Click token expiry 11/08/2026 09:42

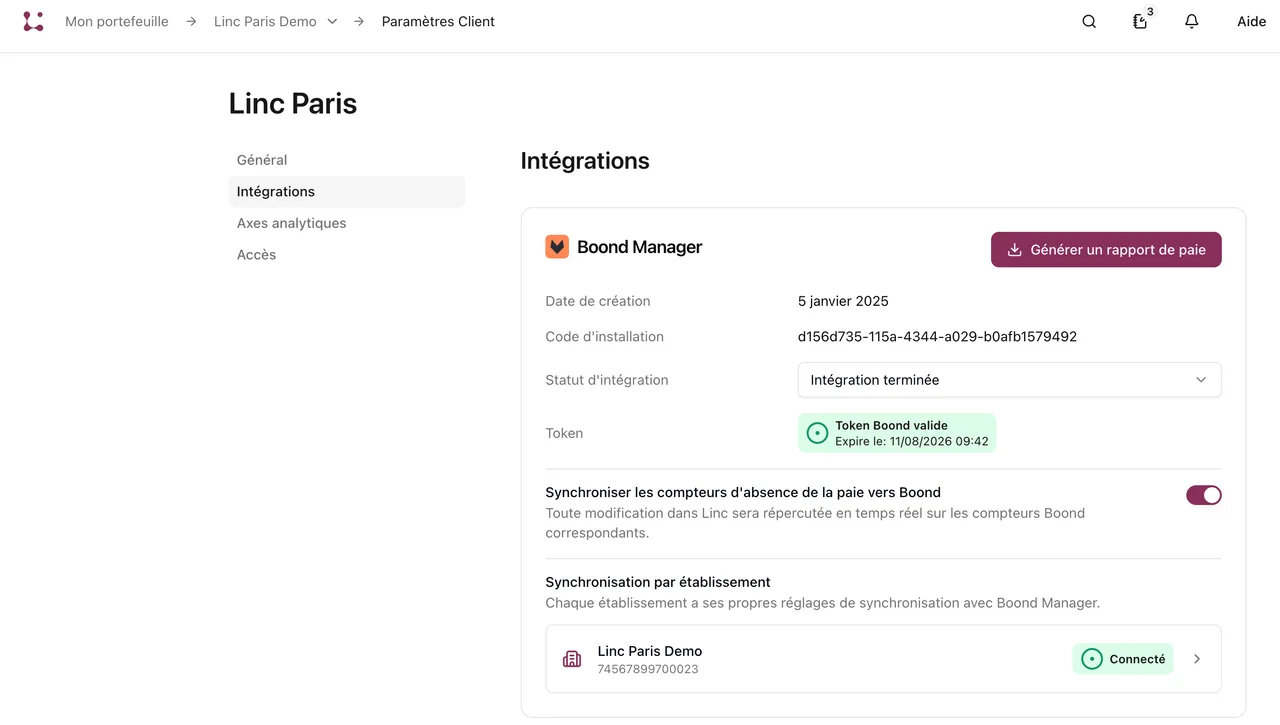[x=939, y=441]
